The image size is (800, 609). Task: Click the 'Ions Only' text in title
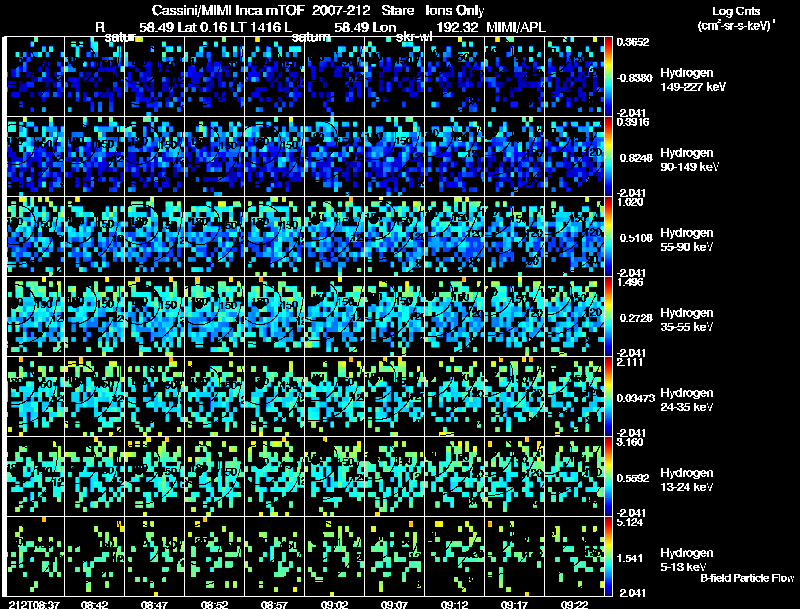(455, 10)
